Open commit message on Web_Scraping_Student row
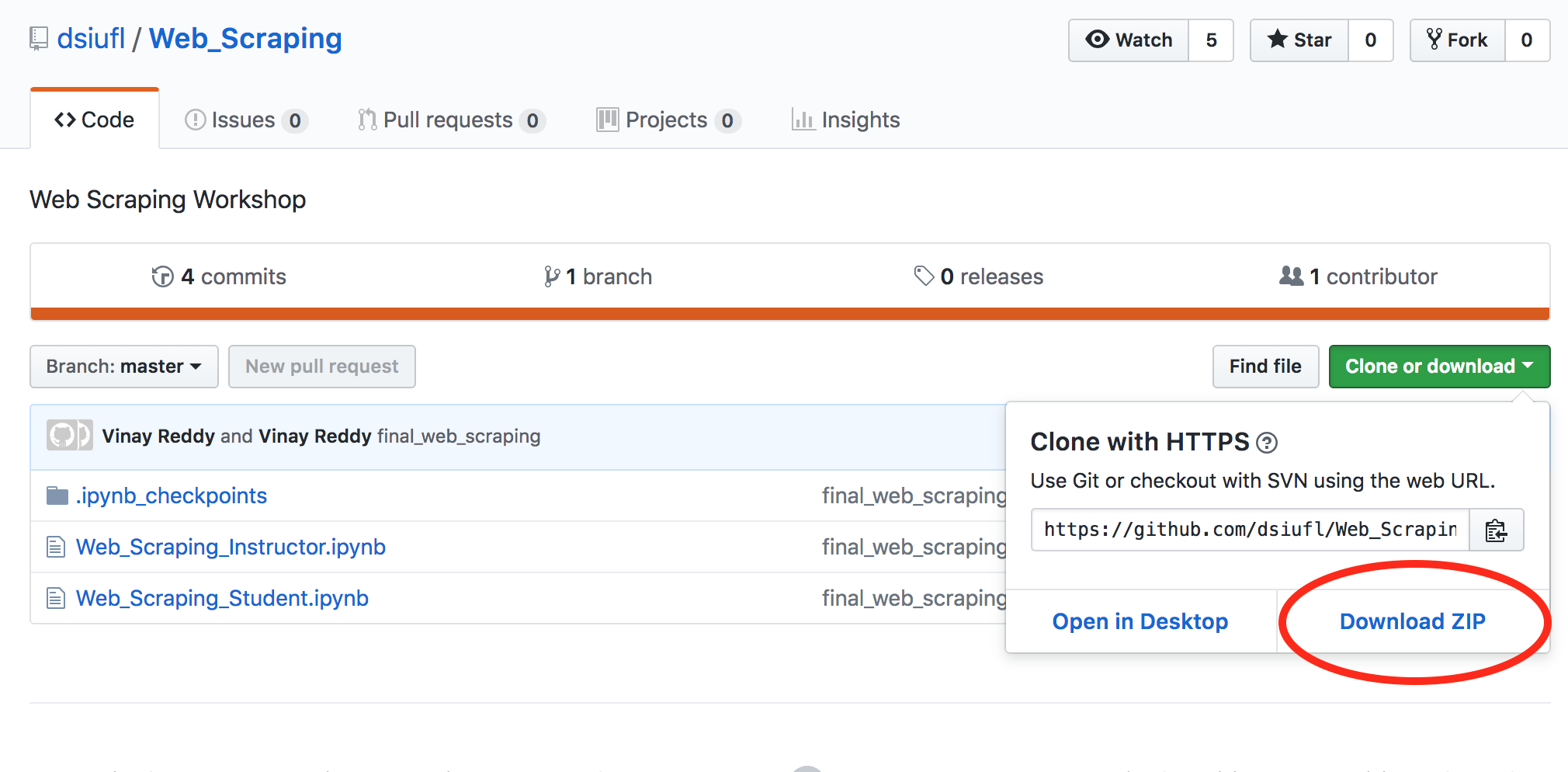Image resolution: width=1568 pixels, height=772 pixels. pyautogui.click(x=914, y=598)
